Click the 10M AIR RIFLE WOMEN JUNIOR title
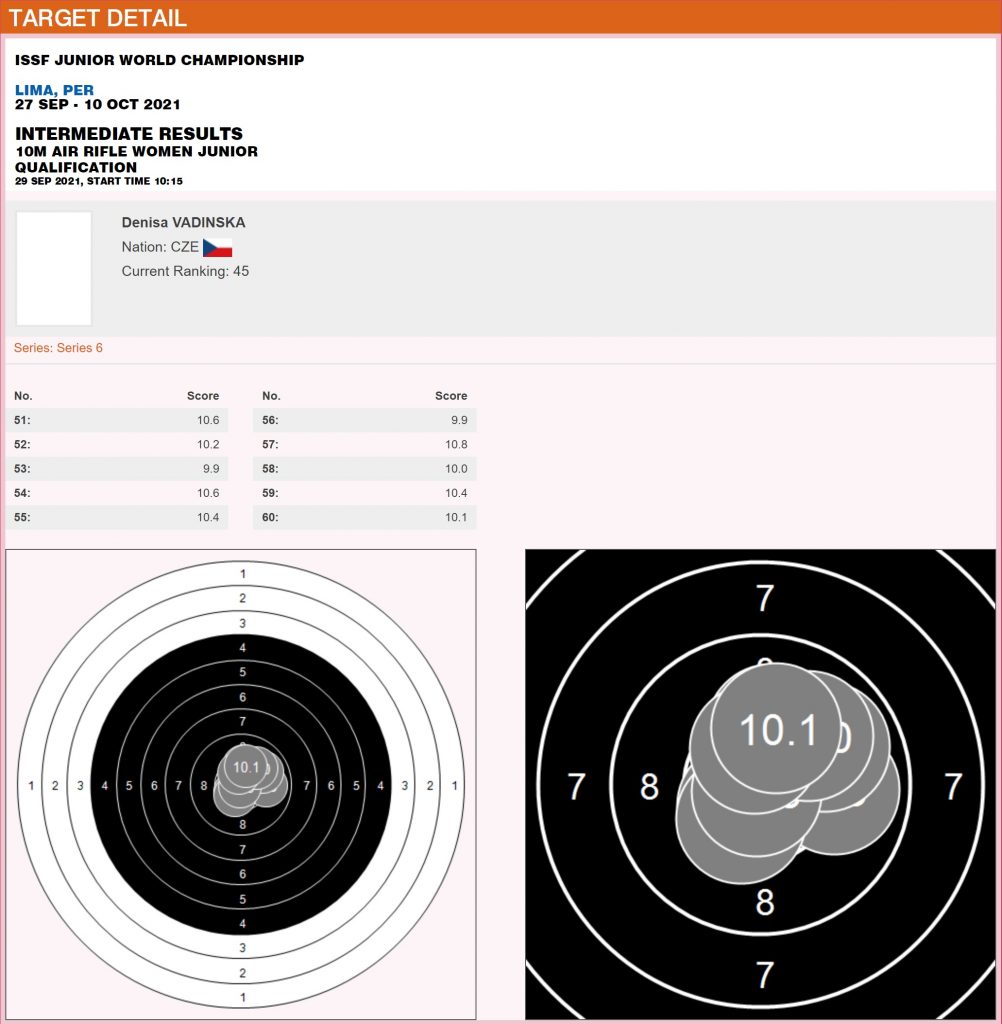Viewport: 1002px width, 1024px height. [136, 151]
